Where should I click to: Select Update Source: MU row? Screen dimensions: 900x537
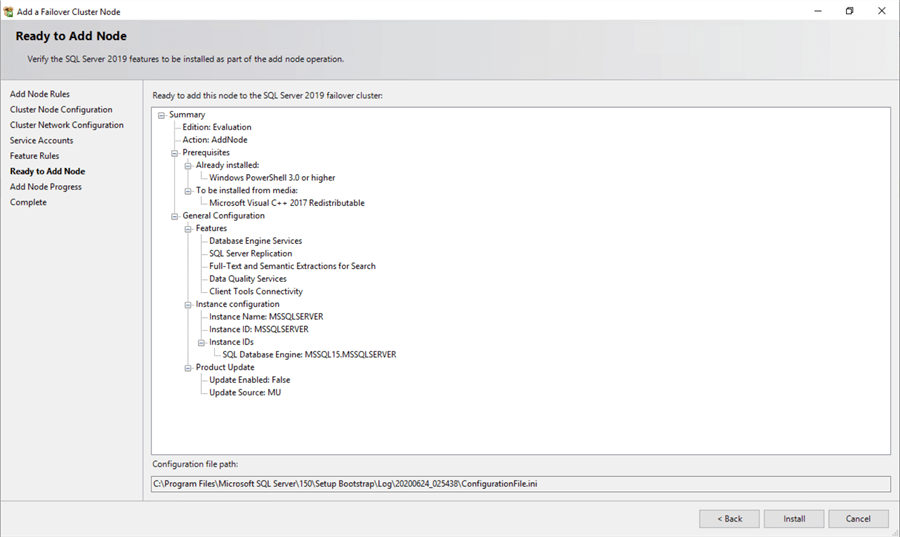click(245, 392)
